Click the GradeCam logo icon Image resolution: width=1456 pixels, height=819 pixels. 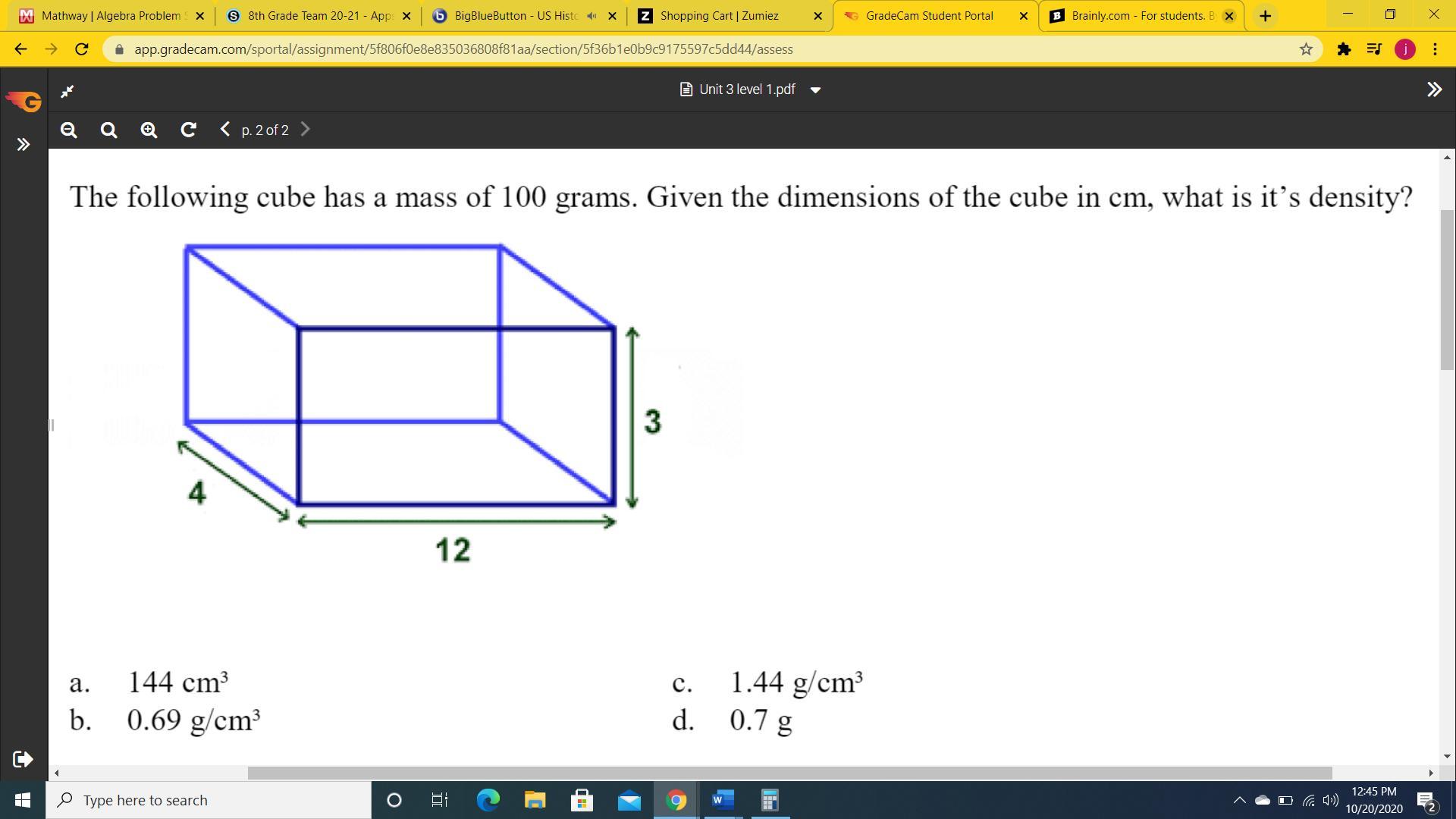24,101
